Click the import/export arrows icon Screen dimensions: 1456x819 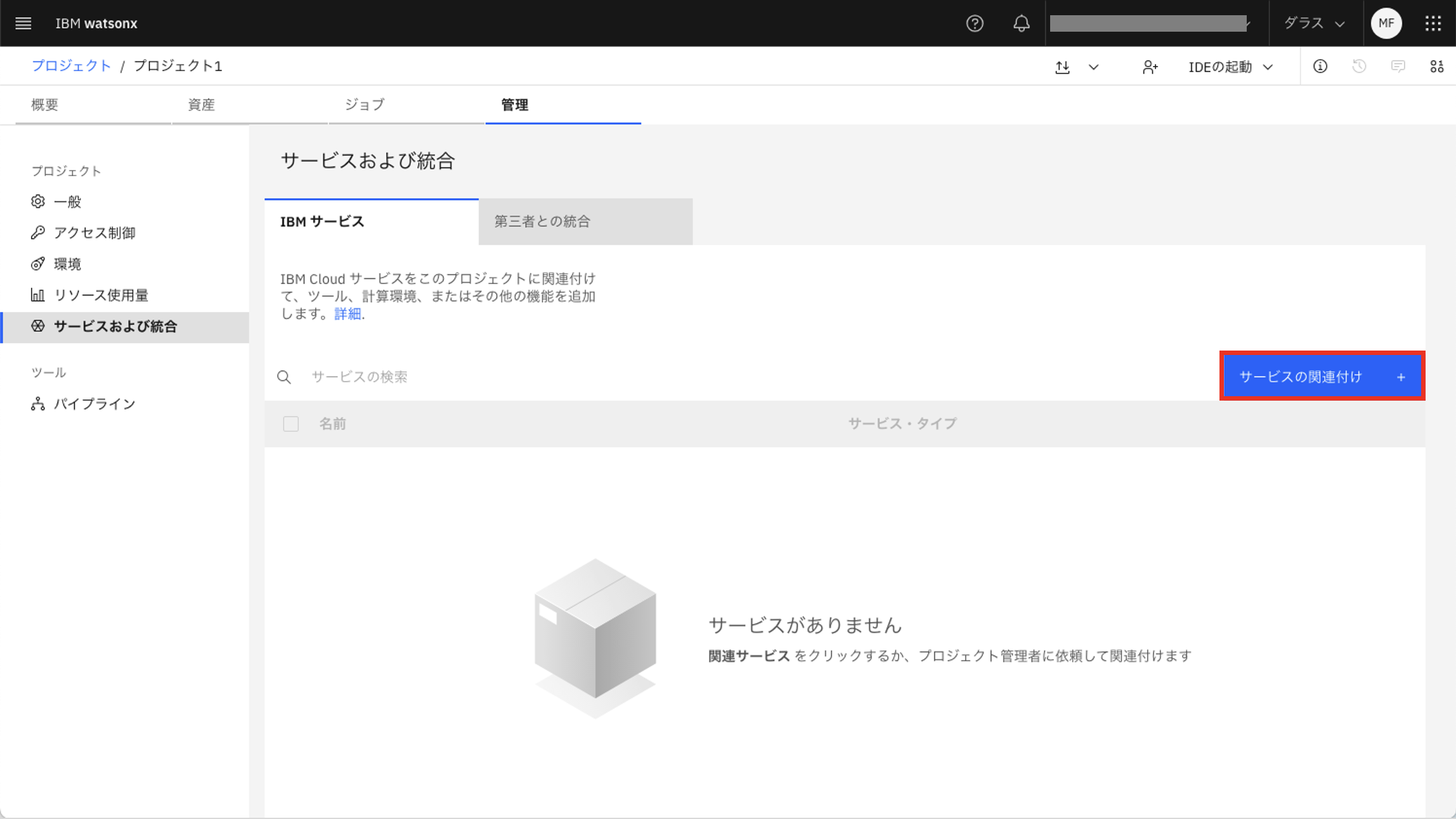pyautogui.click(x=1063, y=67)
